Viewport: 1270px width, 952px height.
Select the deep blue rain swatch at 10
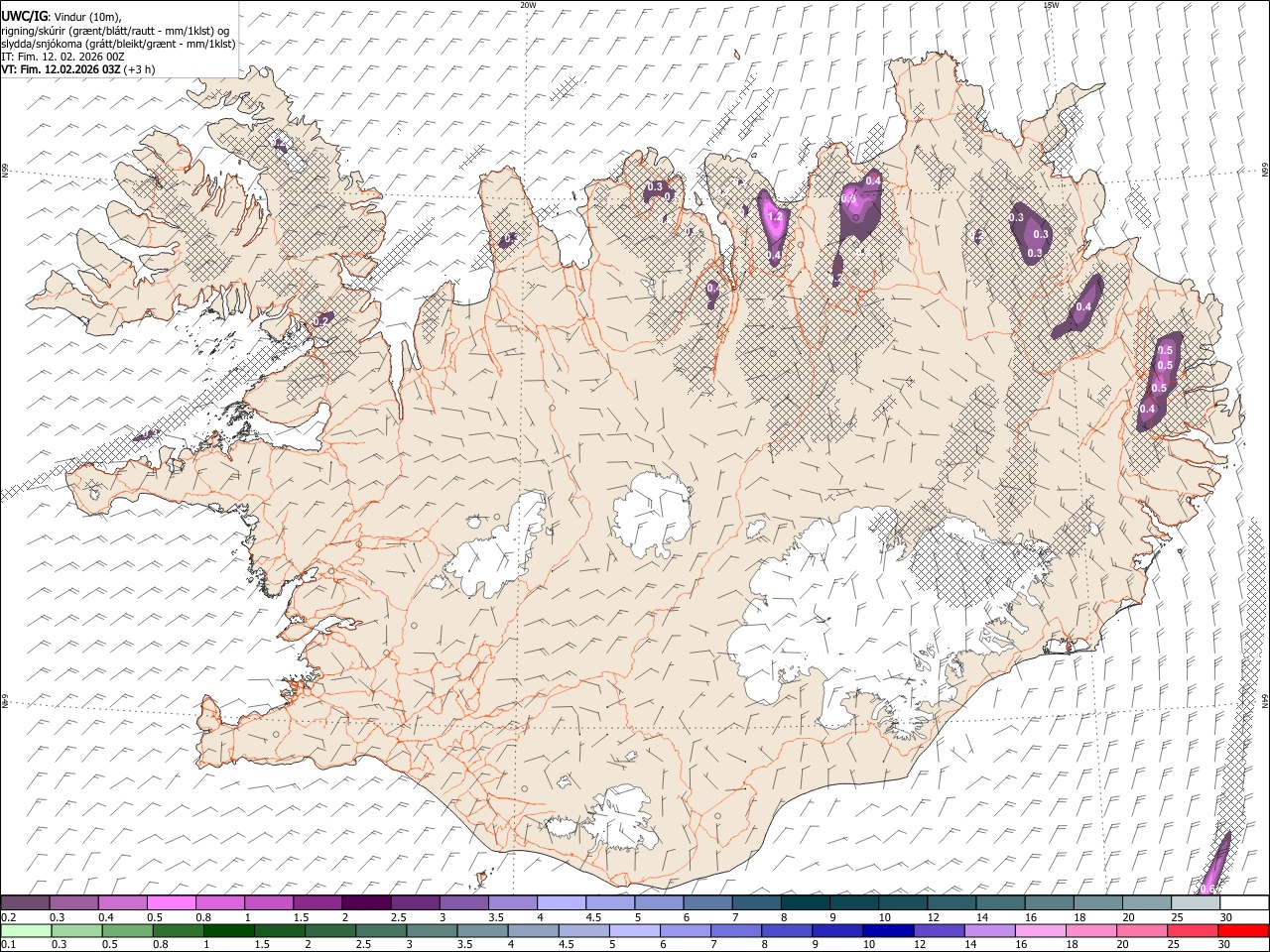coord(887,930)
